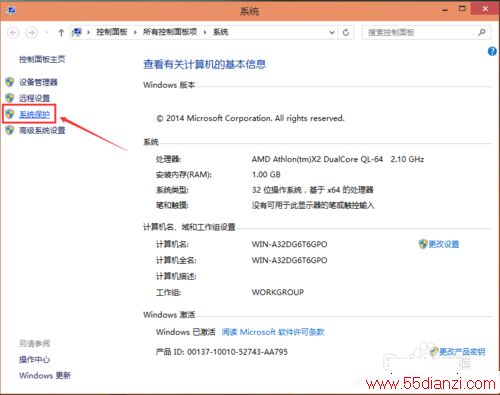This screenshot has height=395, width=500.
Task: Open Windows 更新 link in sidebar
Action: [45, 375]
